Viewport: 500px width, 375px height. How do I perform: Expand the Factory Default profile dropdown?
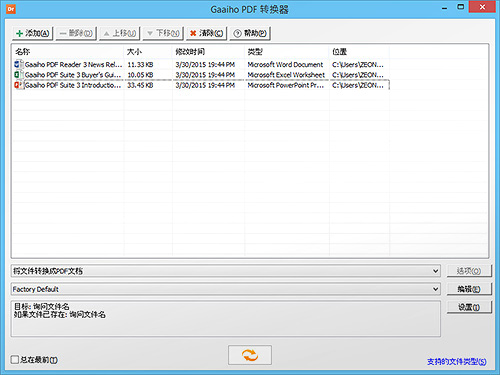tap(225, 289)
